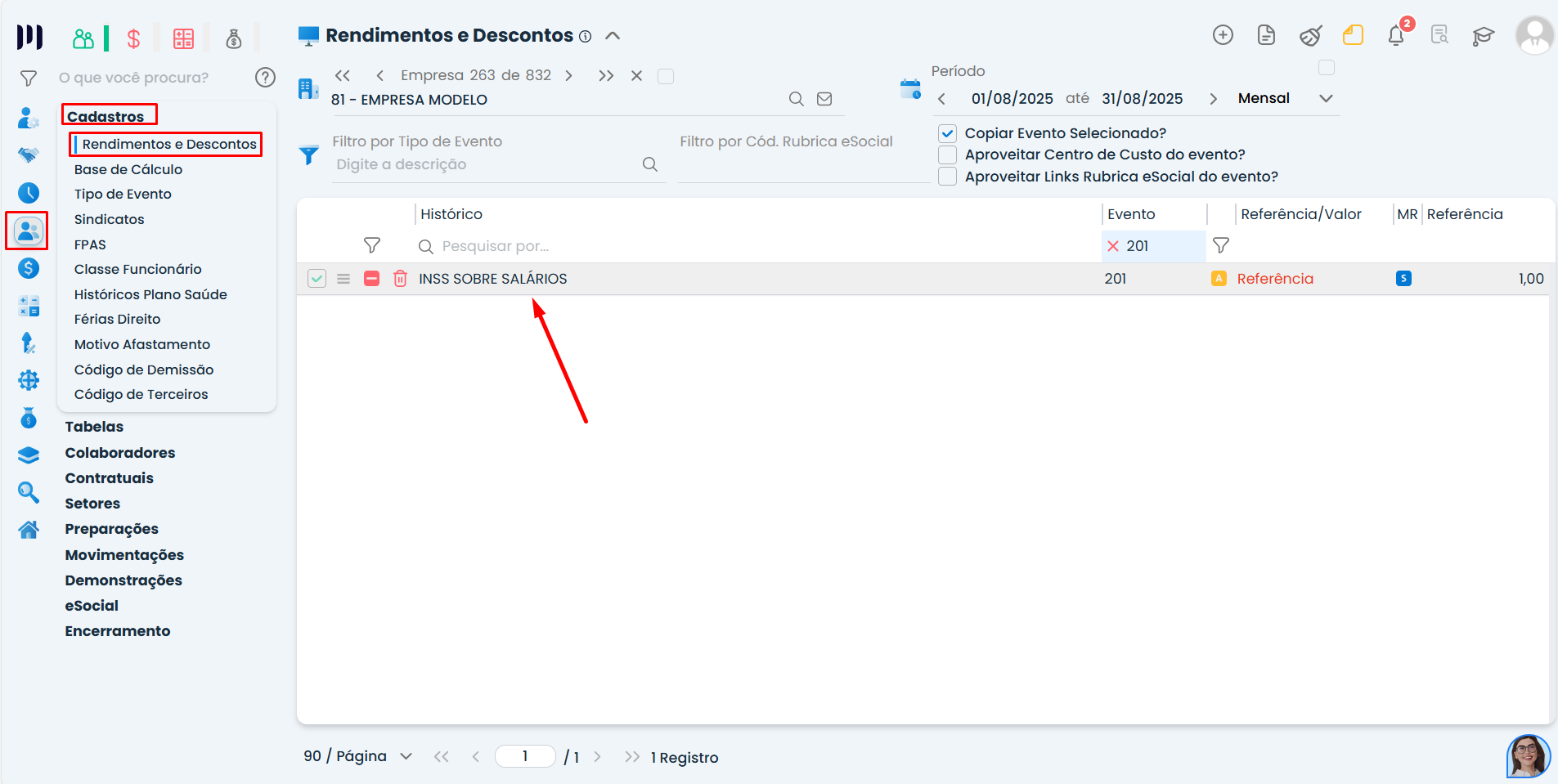Select the handshake icon in the left sidebar
Screen dimensions: 1558x784
click(x=29, y=155)
